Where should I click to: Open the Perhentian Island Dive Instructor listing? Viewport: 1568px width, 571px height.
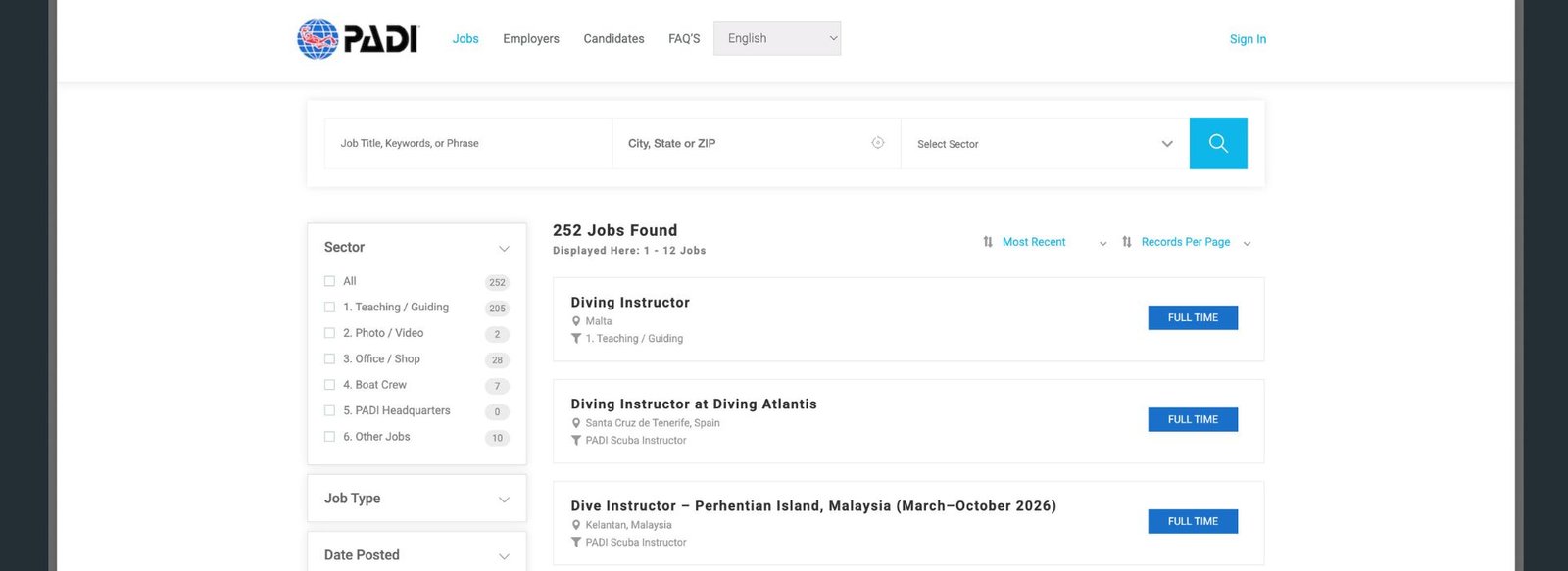coord(813,506)
